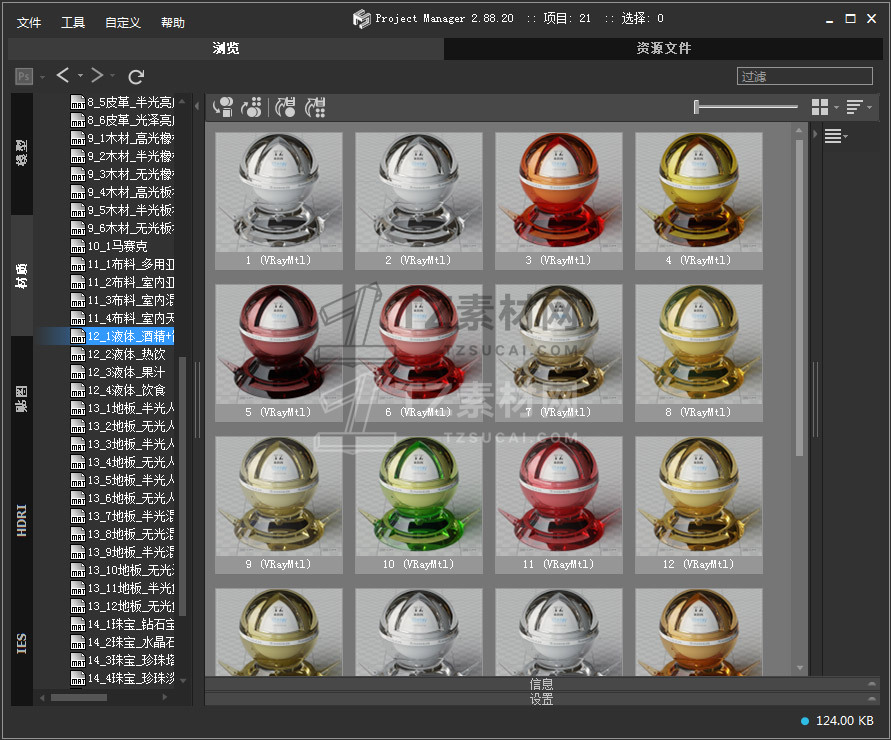
Task: Expand the 信息 panel
Action: [541, 684]
